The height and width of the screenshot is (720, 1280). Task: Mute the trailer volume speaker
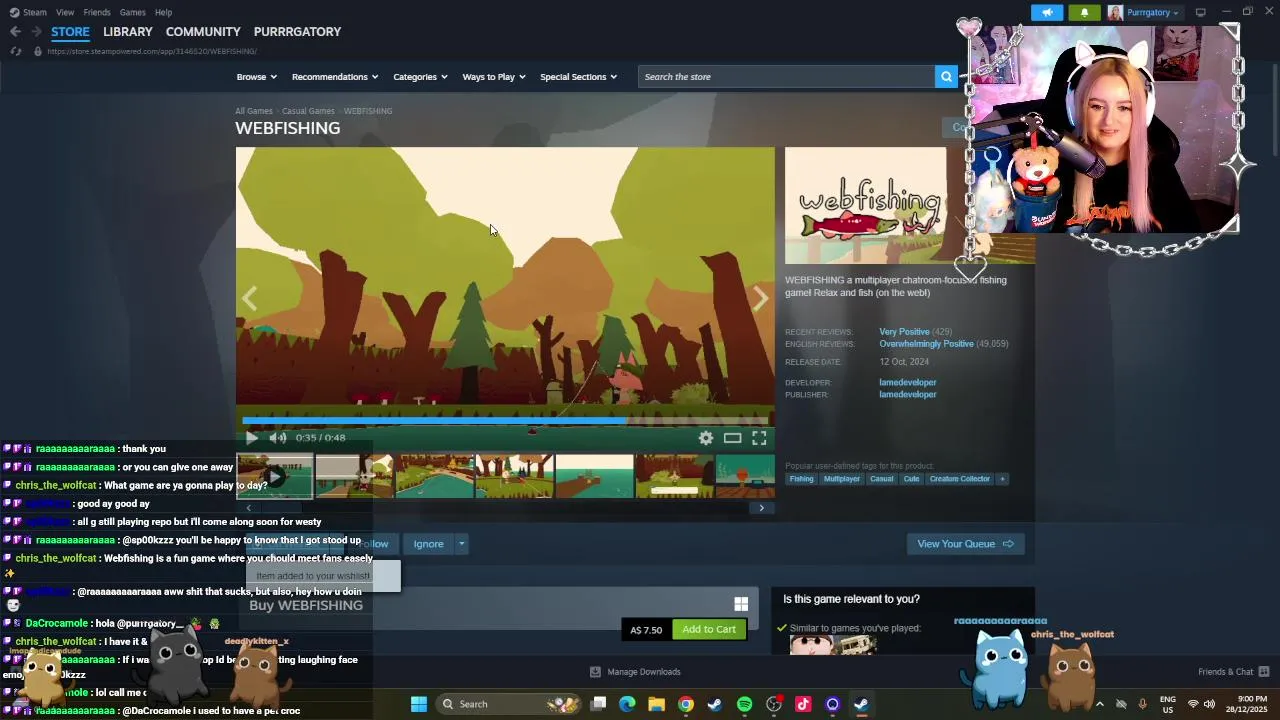(x=278, y=437)
